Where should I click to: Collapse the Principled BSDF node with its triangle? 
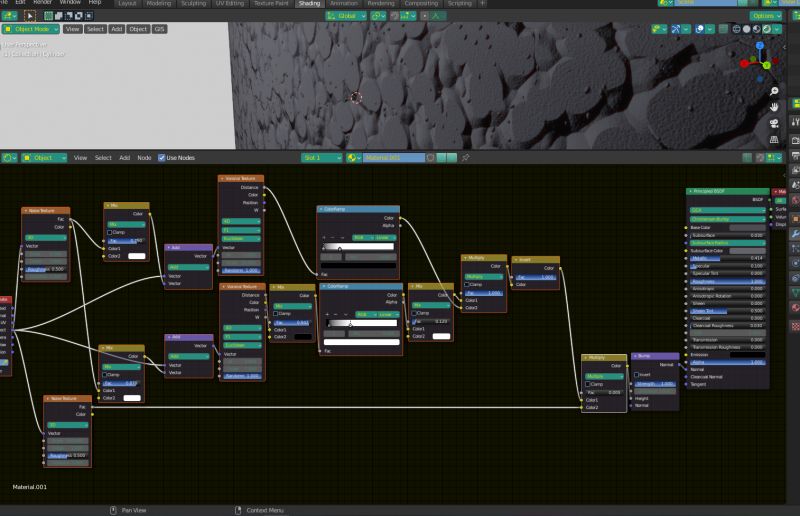click(690, 191)
